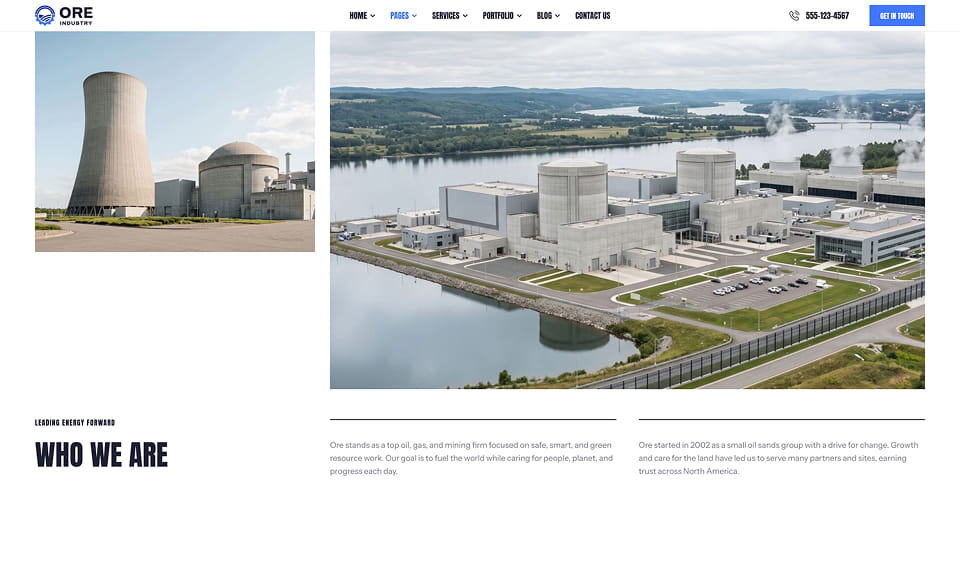Open the Blog dropdown chevron

pyautogui.click(x=557, y=16)
